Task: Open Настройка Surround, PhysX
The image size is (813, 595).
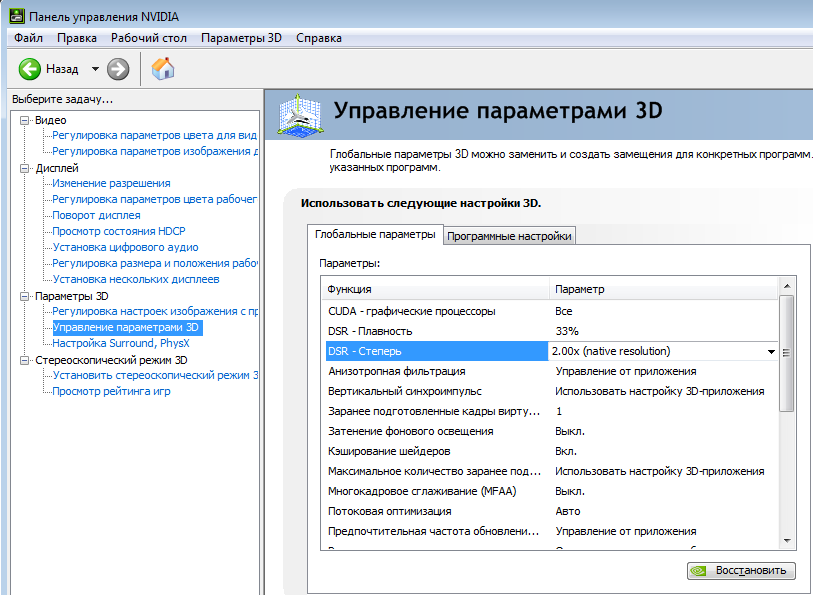Action: 121,343
